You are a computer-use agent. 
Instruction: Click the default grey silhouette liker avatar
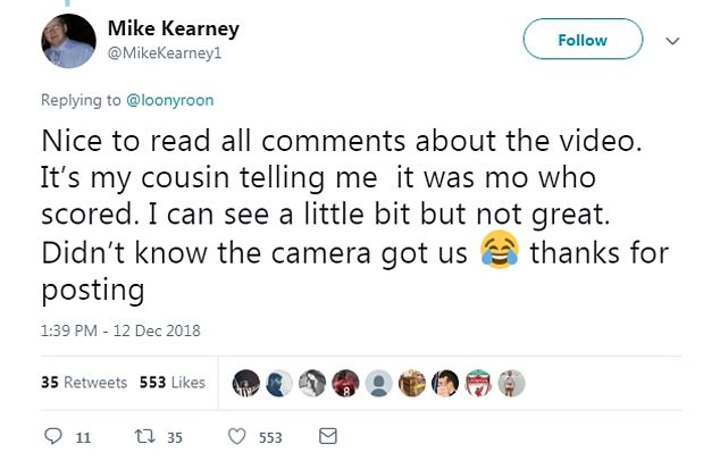[x=381, y=383]
